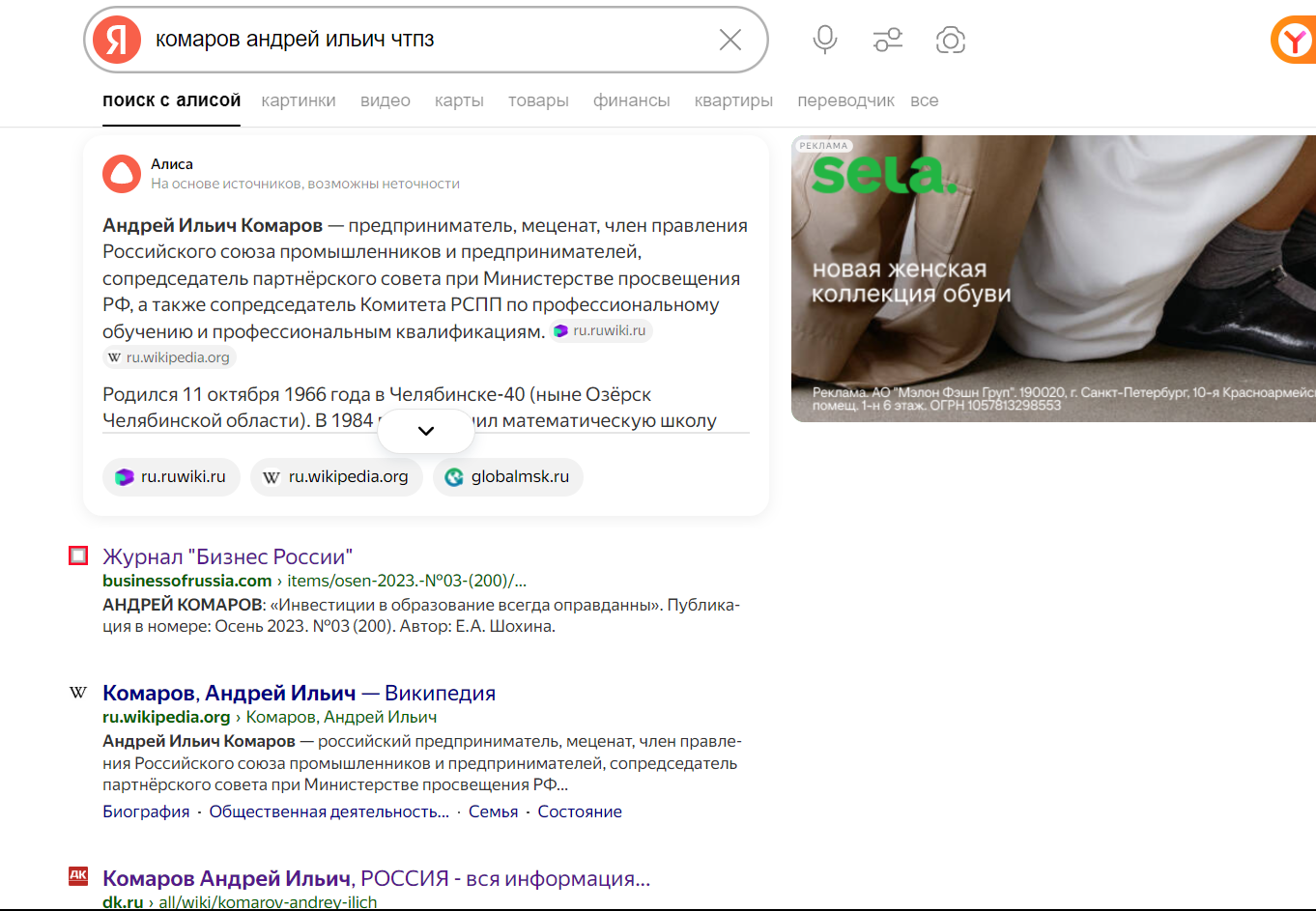Click the red Yandex logo in search bar
1316x911 pixels.
[117, 40]
